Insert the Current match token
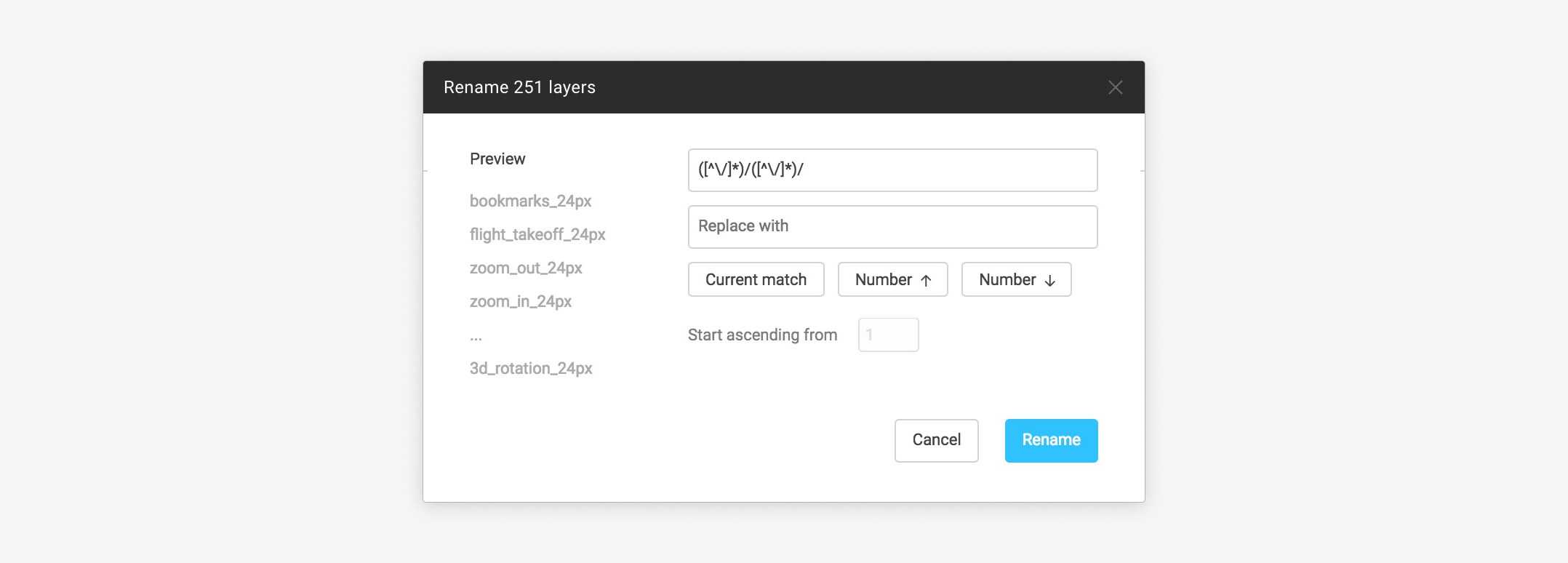Viewport: 1568px width, 563px height. (756, 280)
